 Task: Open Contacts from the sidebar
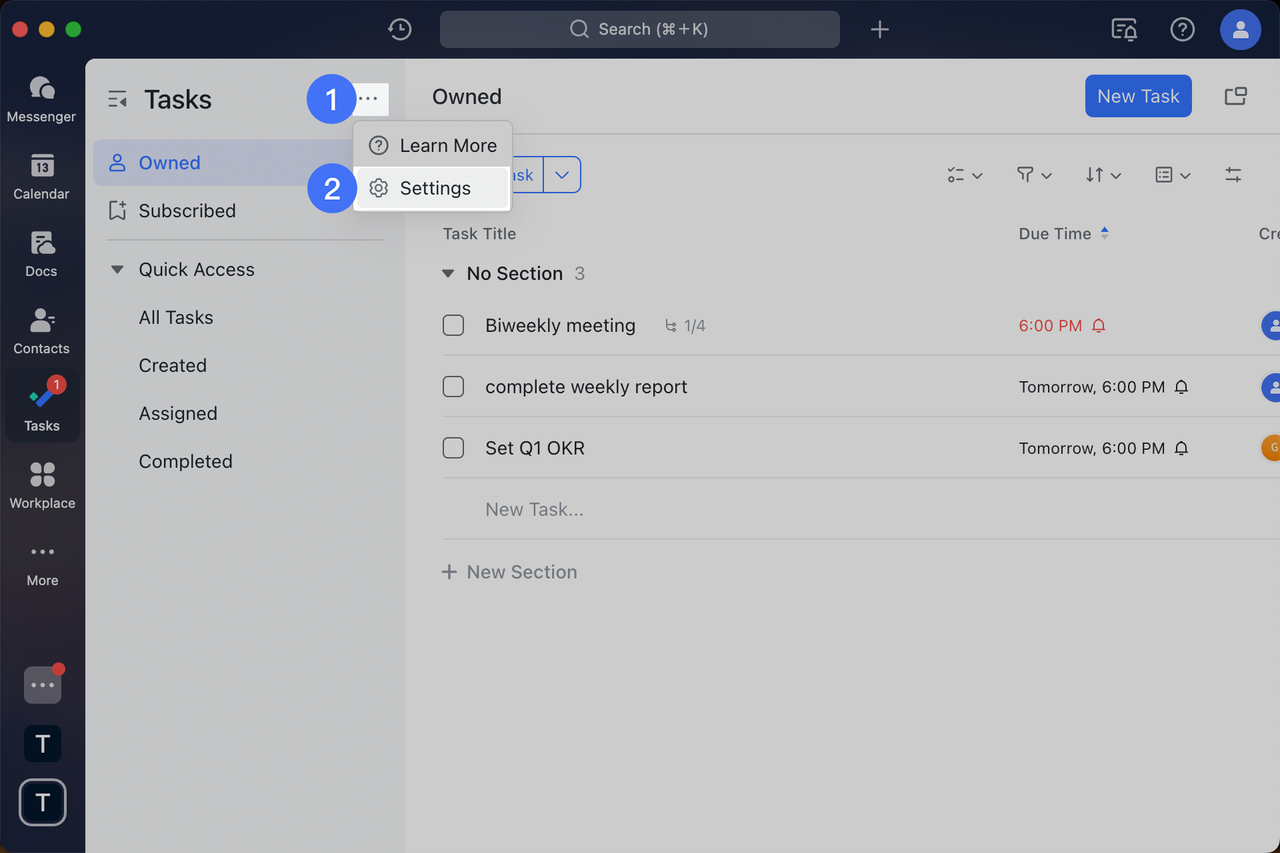pyautogui.click(x=42, y=331)
